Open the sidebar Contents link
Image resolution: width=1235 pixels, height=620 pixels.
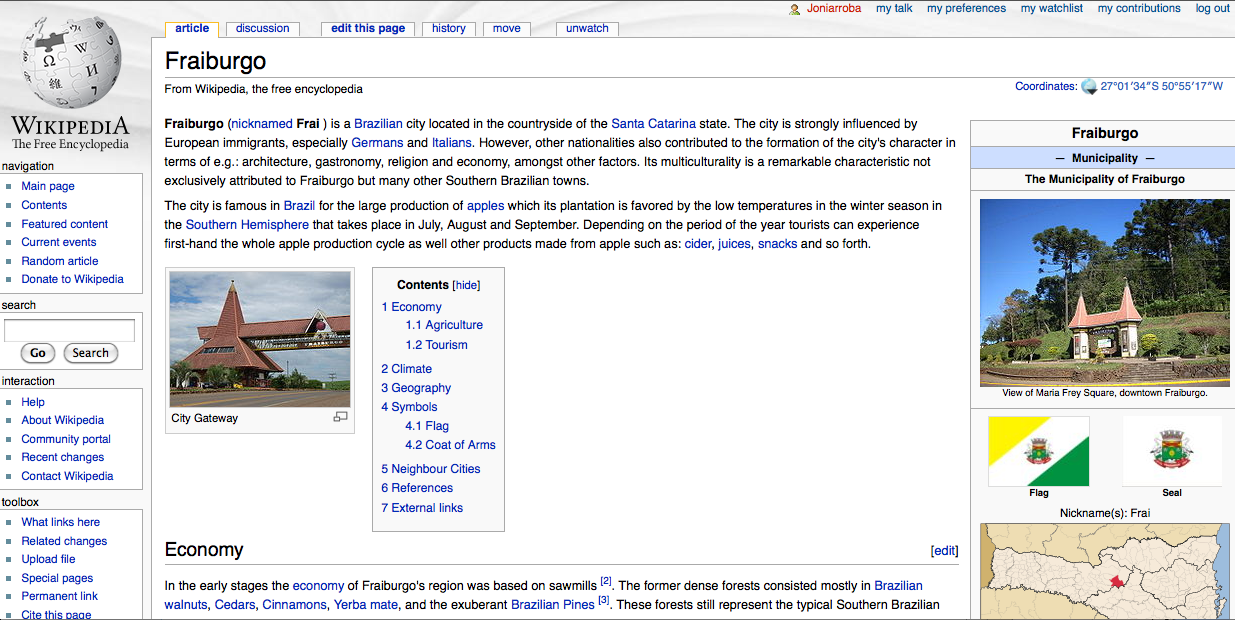(x=44, y=205)
